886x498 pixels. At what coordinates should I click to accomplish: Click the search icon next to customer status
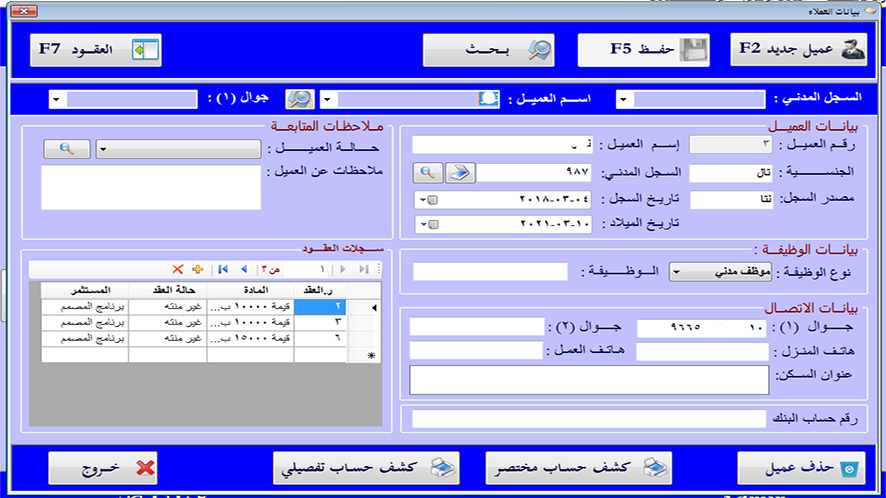pos(67,149)
